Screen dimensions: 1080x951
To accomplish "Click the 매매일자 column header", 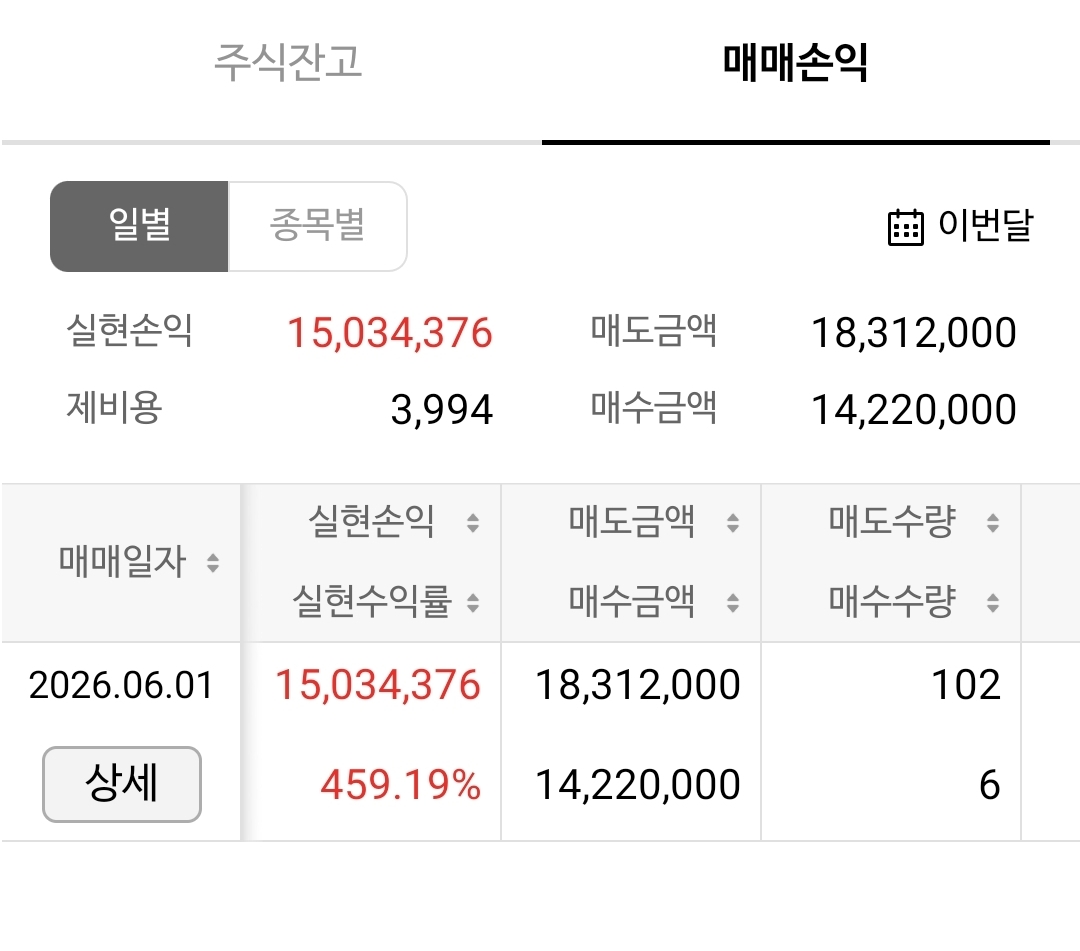I will pos(122,562).
